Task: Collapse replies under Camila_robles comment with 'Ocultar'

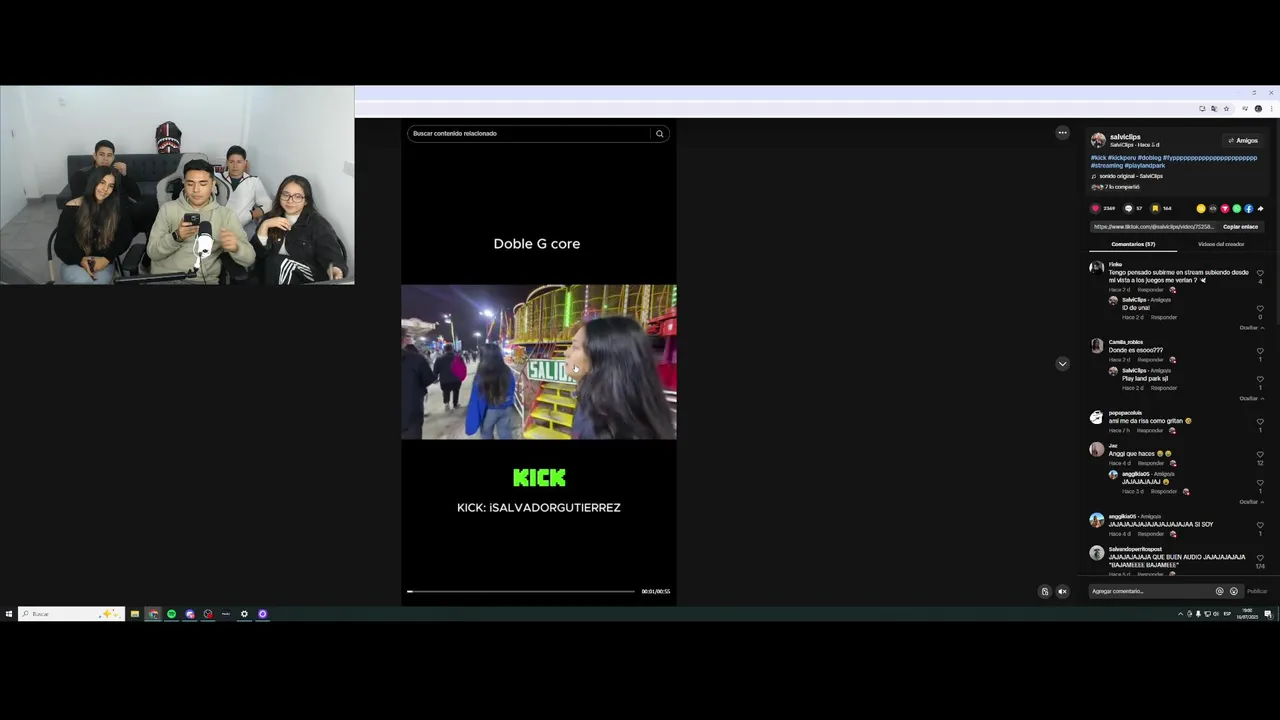Action: 1252,399
